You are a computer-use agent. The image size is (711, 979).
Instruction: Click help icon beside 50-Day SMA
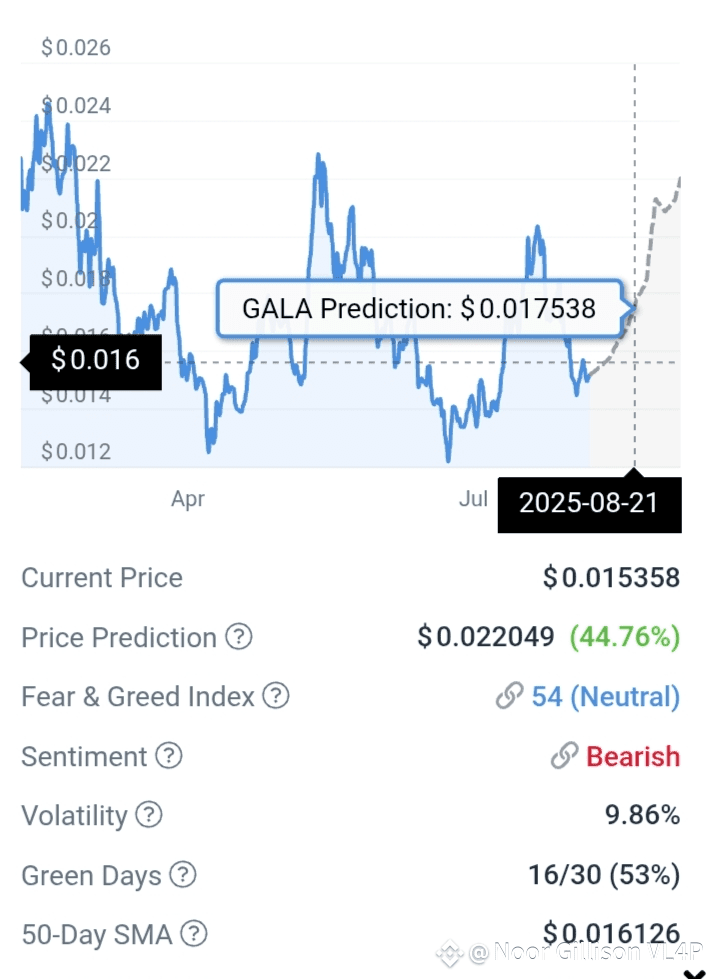tap(194, 934)
